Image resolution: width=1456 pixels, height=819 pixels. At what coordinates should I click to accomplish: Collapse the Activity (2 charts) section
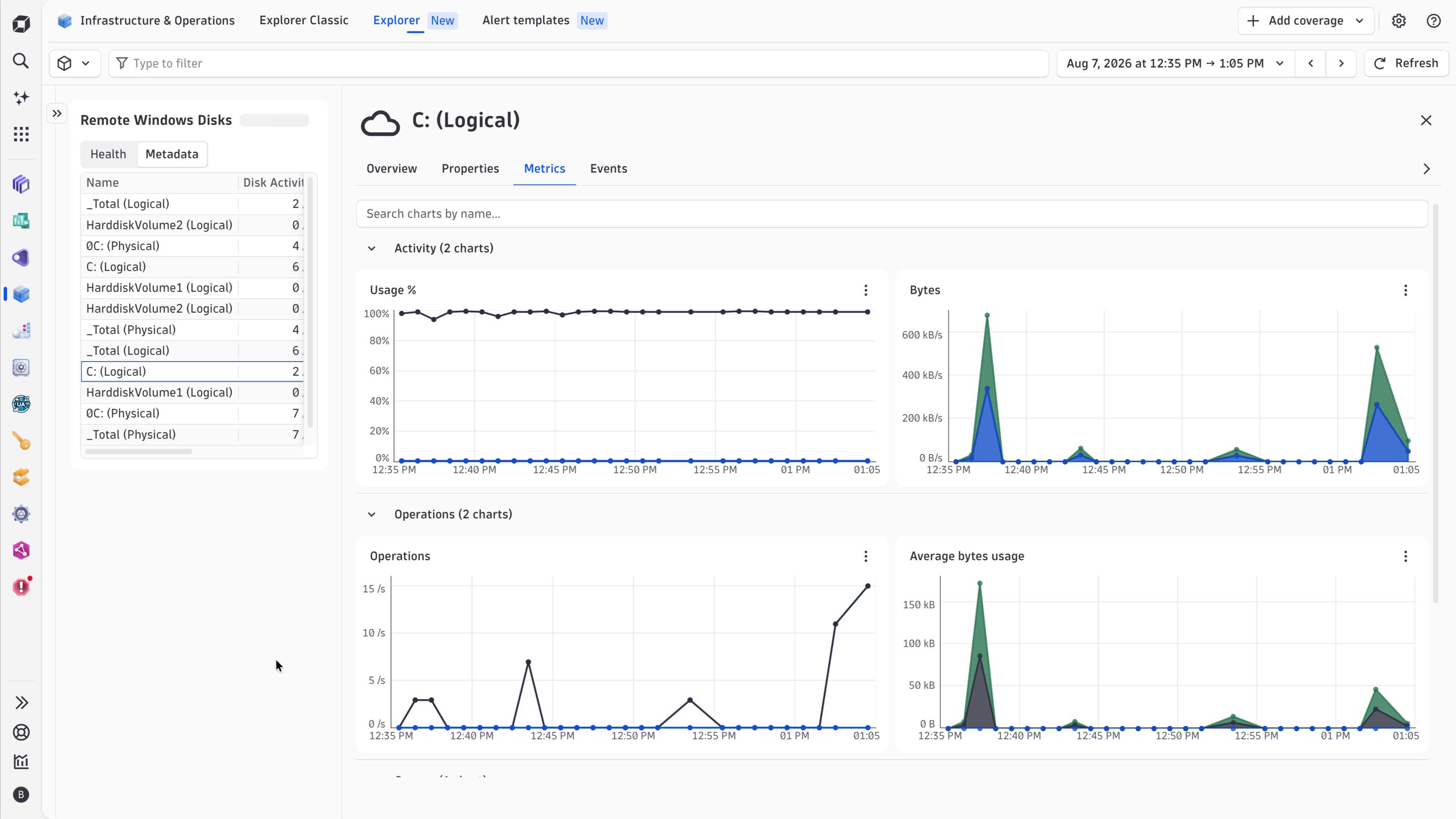click(x=371, y=248)
